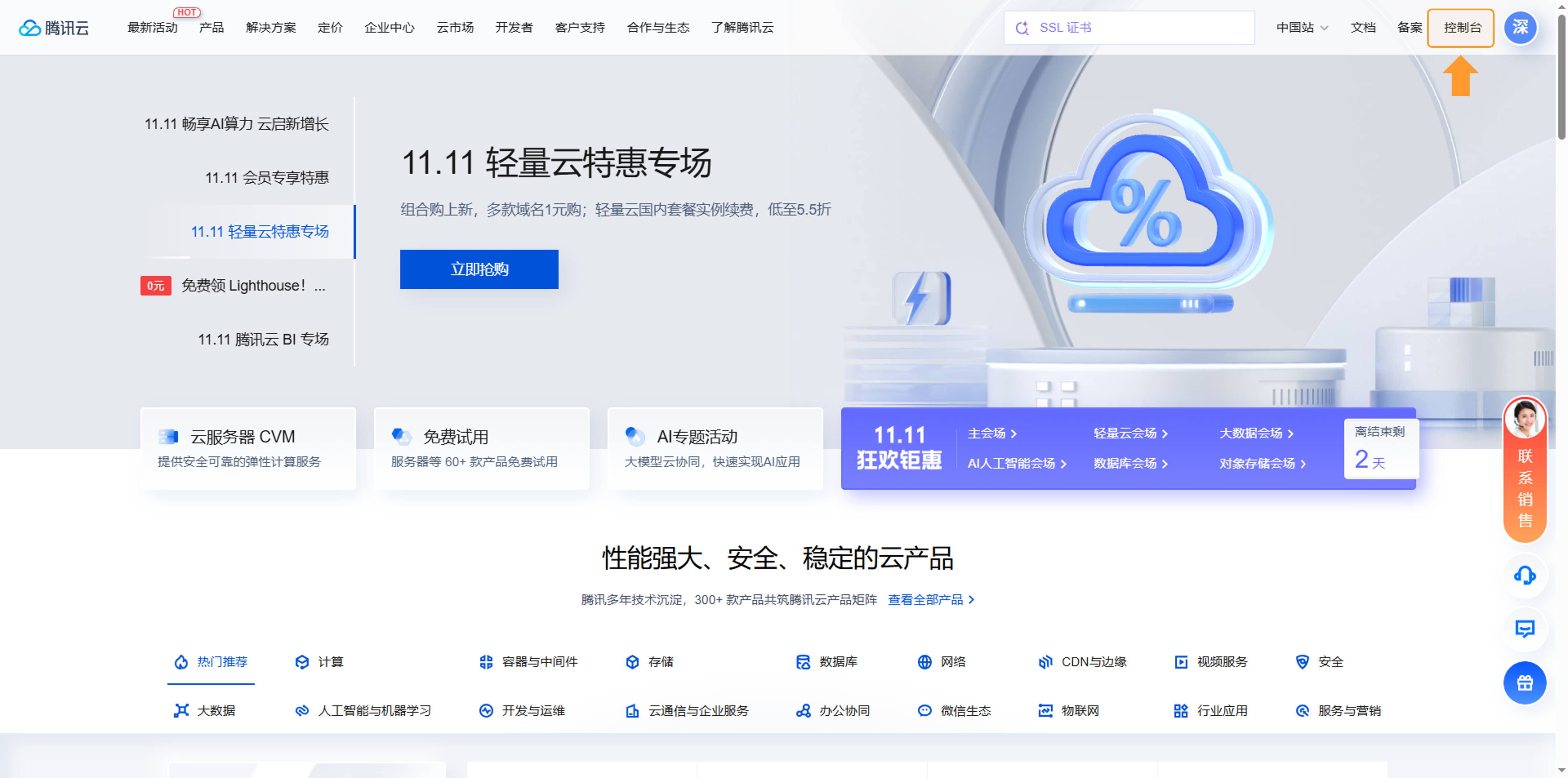Open the blue gift box icon
This screenshot has width=1568, height=778.
(1524, 682)
